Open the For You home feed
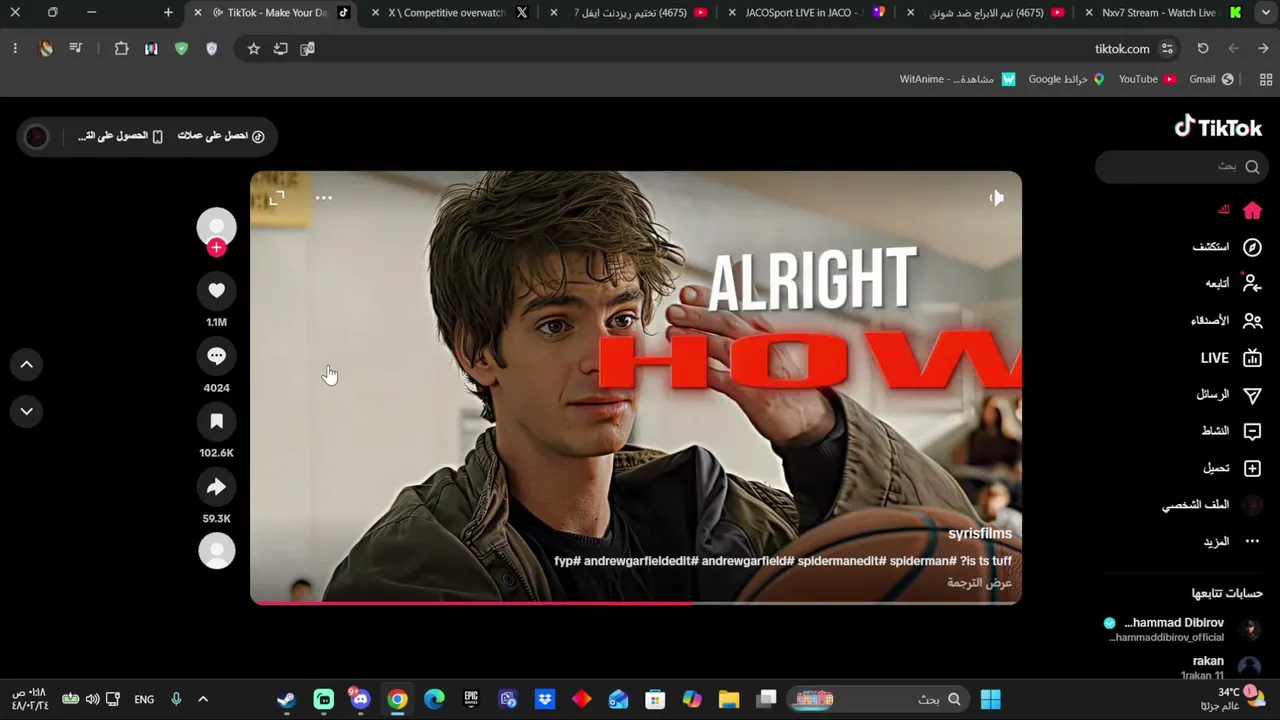Screen dimensions: 1280x720 pyautogui.click(x=1240, y=210)
